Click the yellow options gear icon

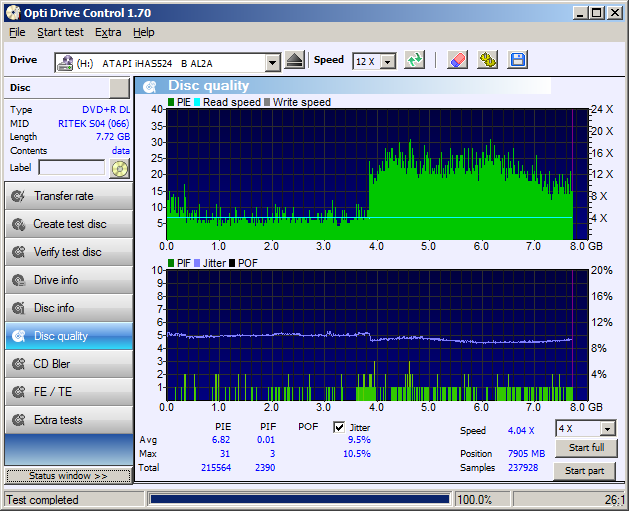click(487, 61)
